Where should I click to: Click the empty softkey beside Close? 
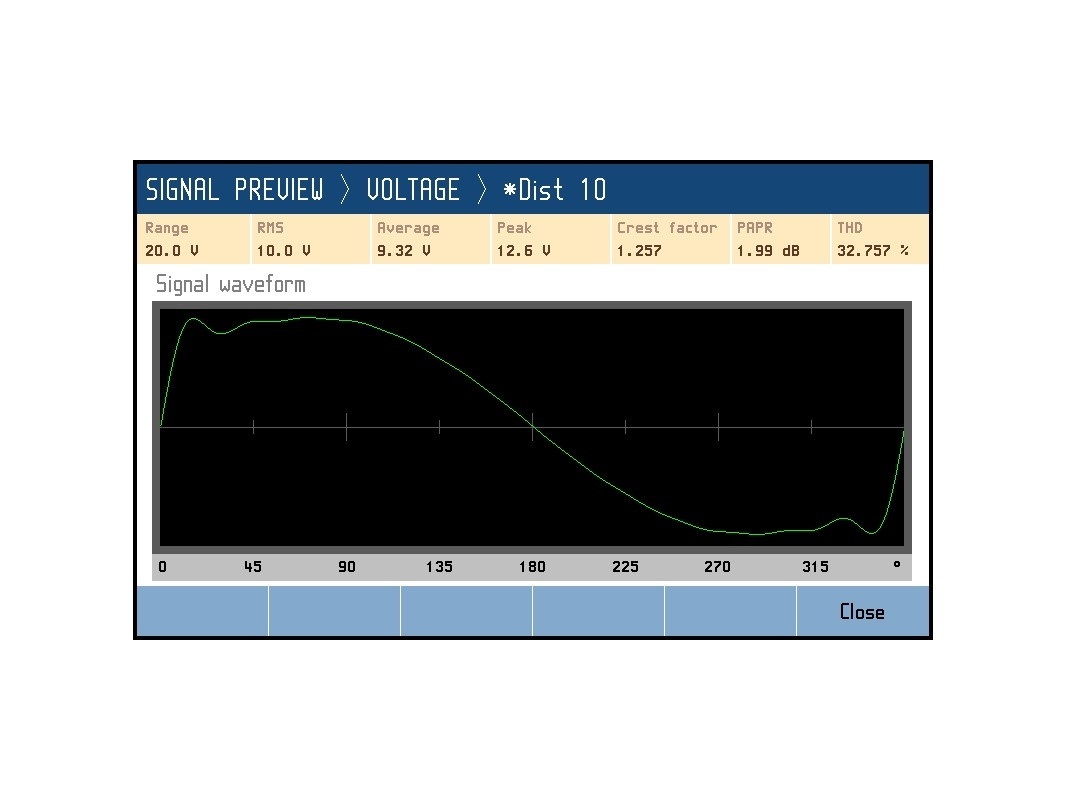tap(730, 611)
